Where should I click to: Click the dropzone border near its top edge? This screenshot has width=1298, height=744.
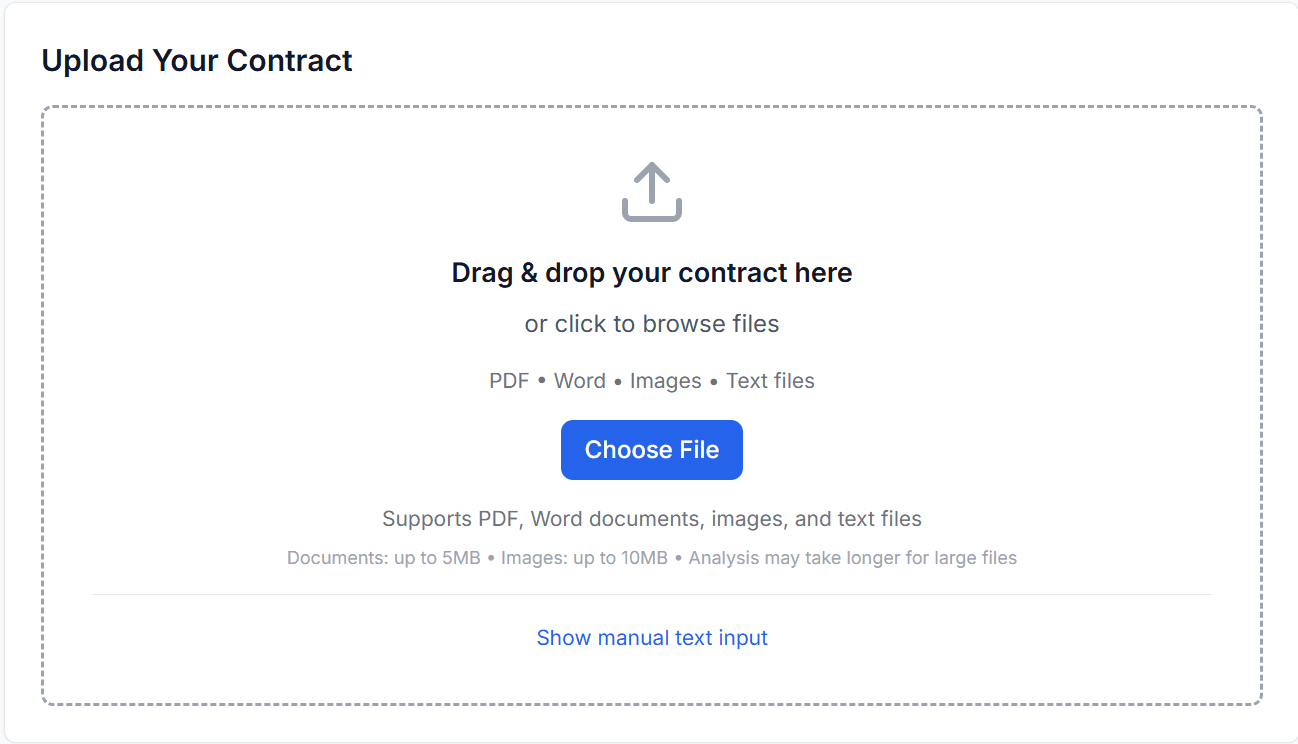click(x=651, y=104)
